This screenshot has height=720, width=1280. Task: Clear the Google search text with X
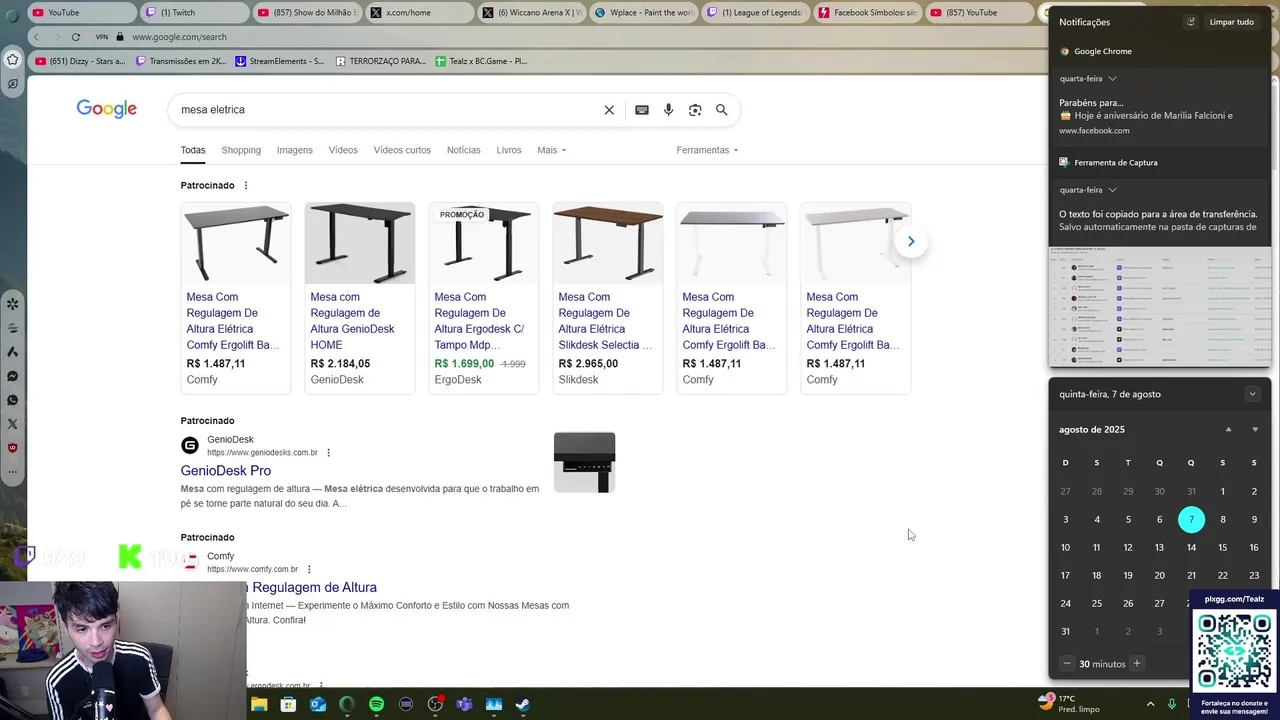[609, 110]
